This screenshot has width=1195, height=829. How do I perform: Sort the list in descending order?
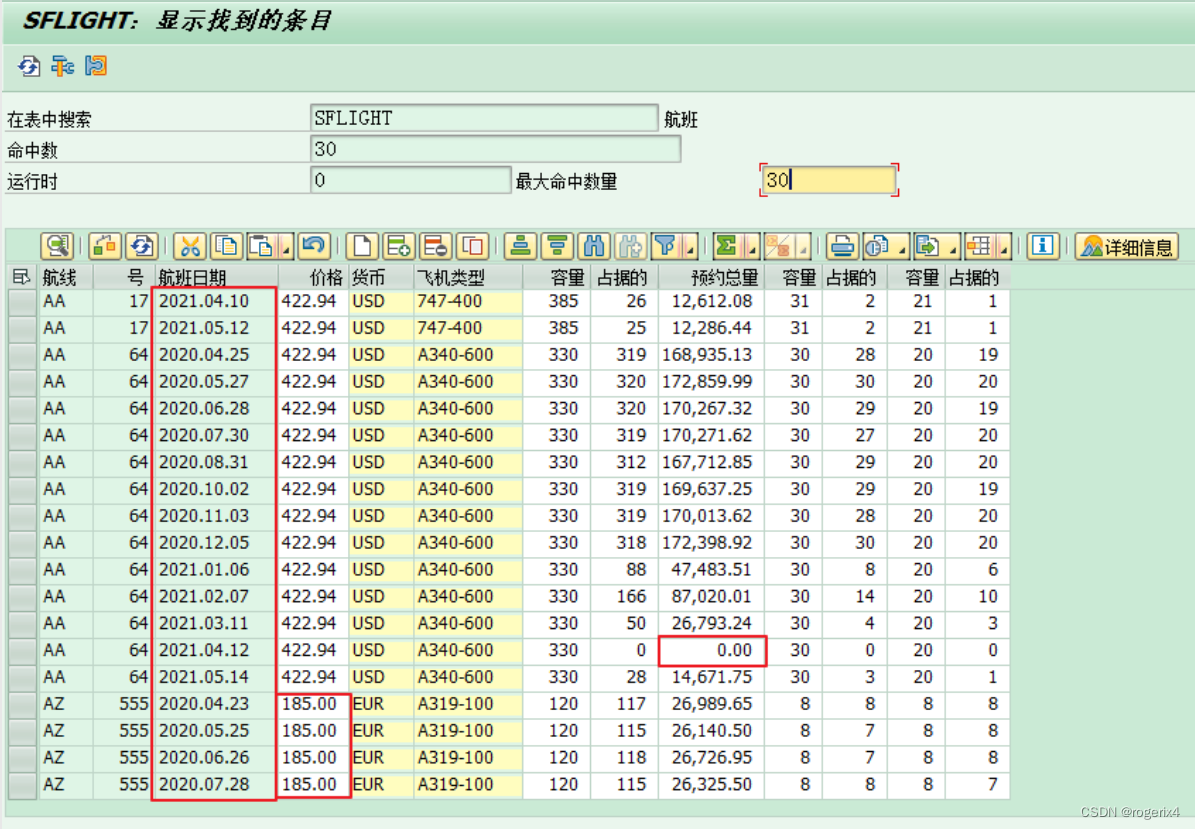(555, 247)
